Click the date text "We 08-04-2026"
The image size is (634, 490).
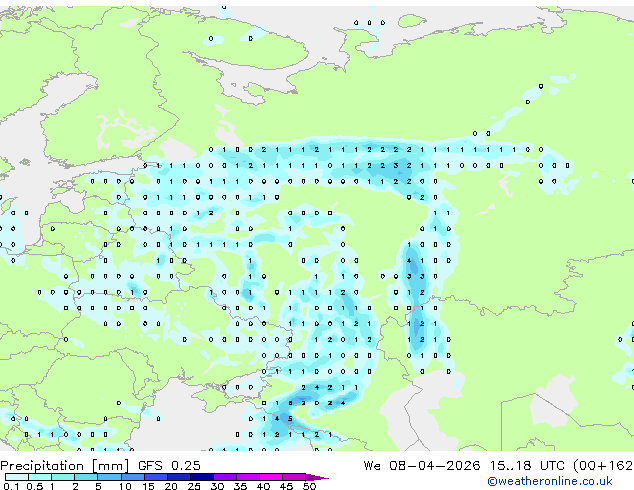[422, 466]
